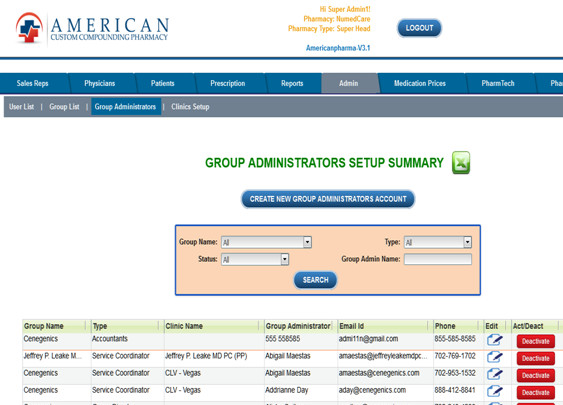Open the Medication Prices tab
The height and width of the screenshot is (405, 563).
point(420,83)
